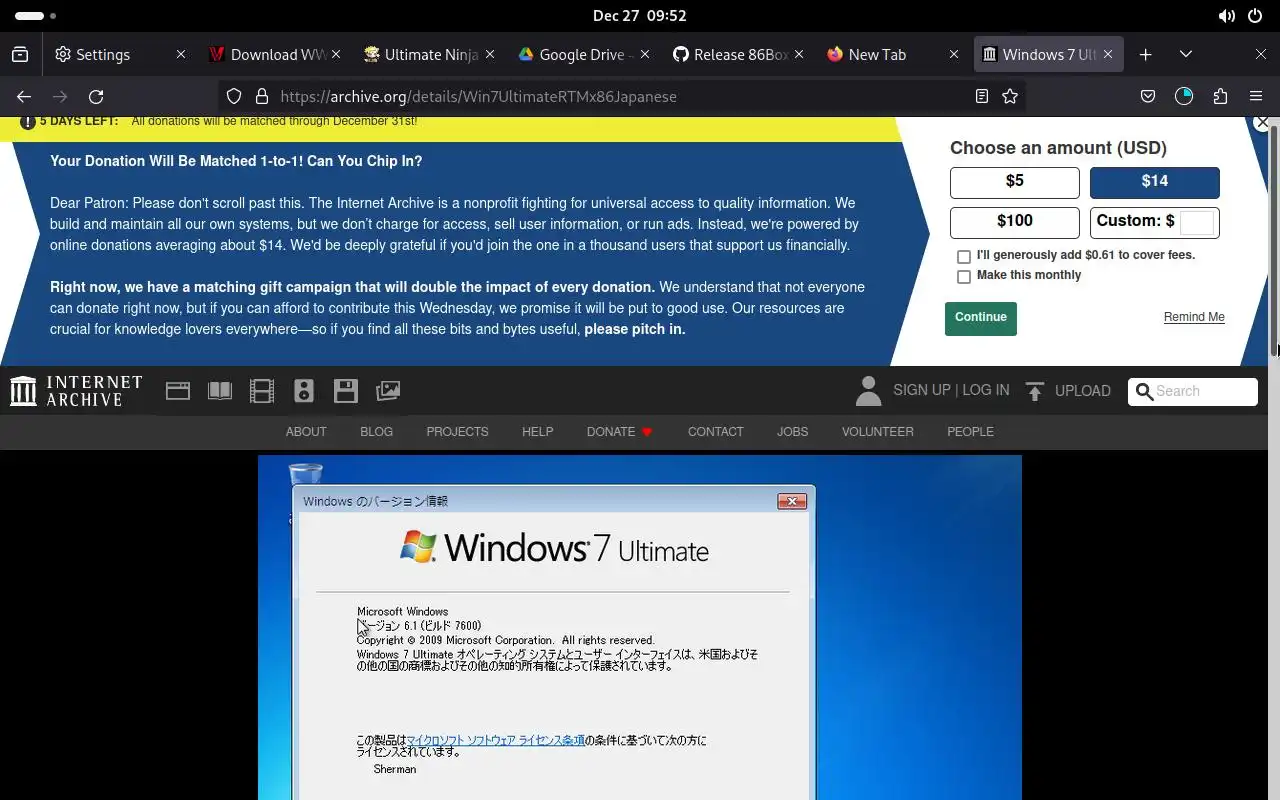Click the LOG IN link
The image size is (1280, 800).
pos(985,390)
